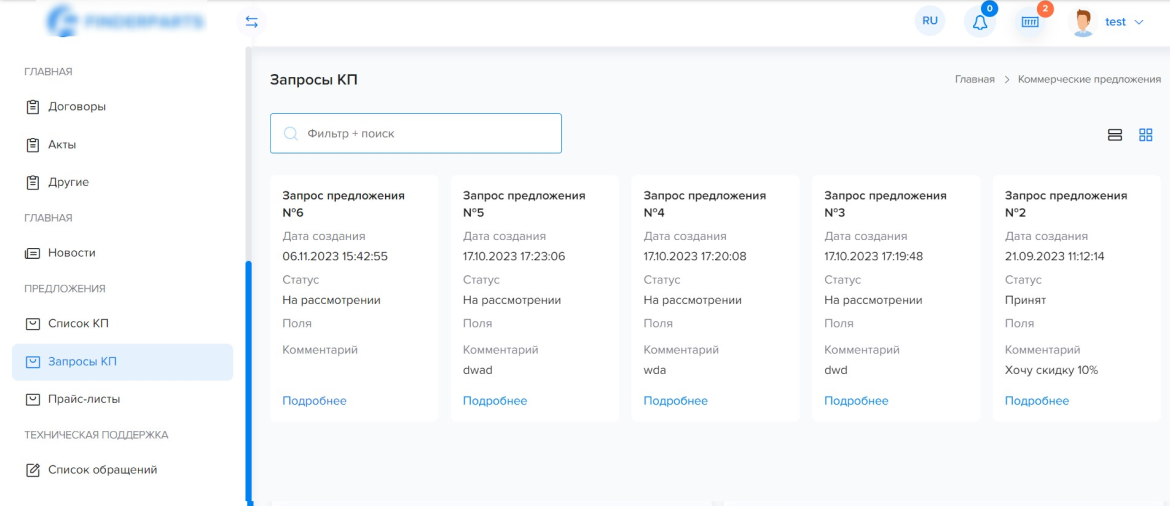
Task: Go to Главная breadcrumb link
Action: click(x=975, y=79)
